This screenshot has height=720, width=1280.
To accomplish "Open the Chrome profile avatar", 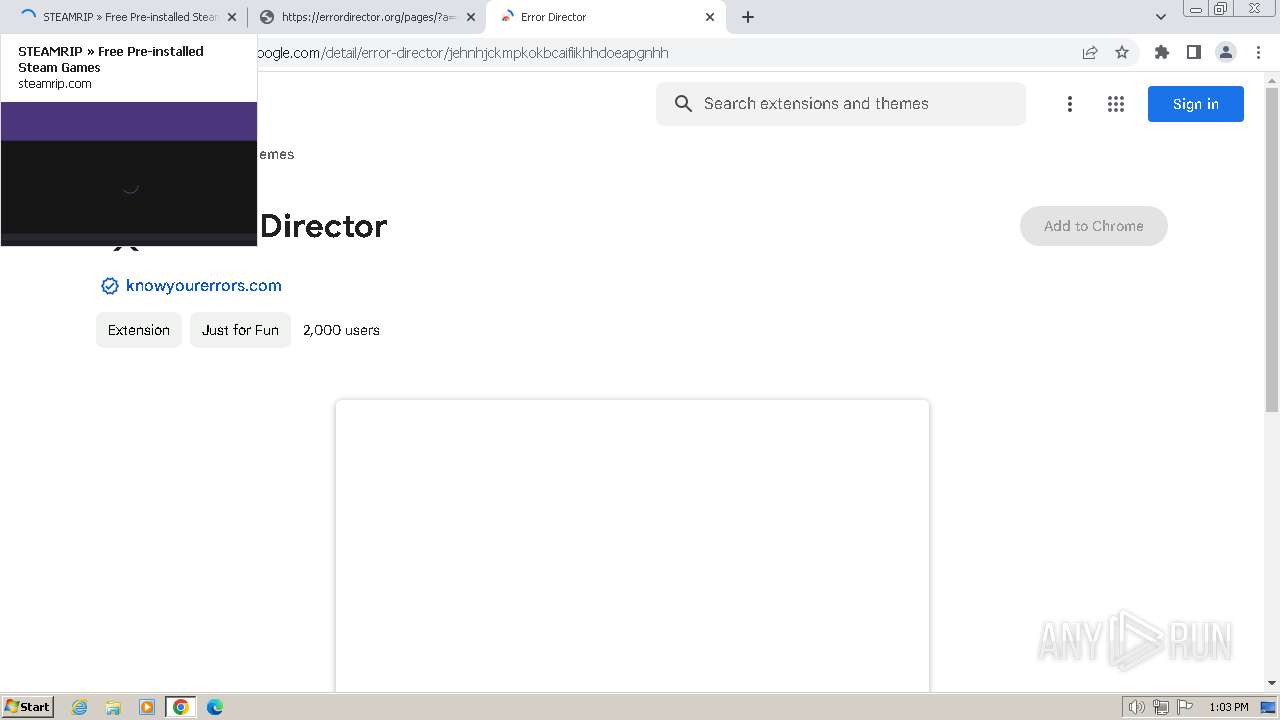I will click(1226, 53).
